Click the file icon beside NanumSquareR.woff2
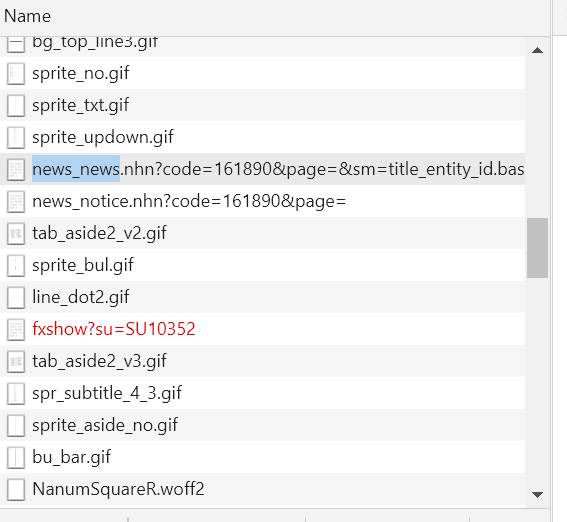Viewport: 567px width, 522px height. coord(16,489)
